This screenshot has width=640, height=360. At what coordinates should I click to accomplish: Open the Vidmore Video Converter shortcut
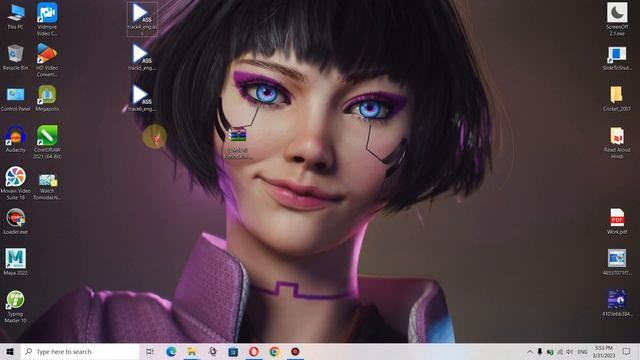click(47, 19)
